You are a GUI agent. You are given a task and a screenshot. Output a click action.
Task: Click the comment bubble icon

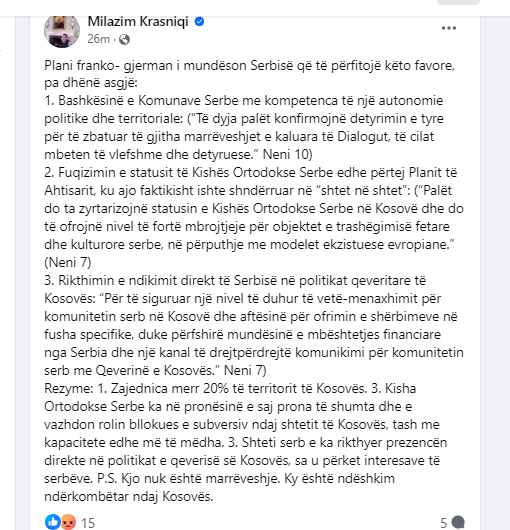[x=458, y=523]
